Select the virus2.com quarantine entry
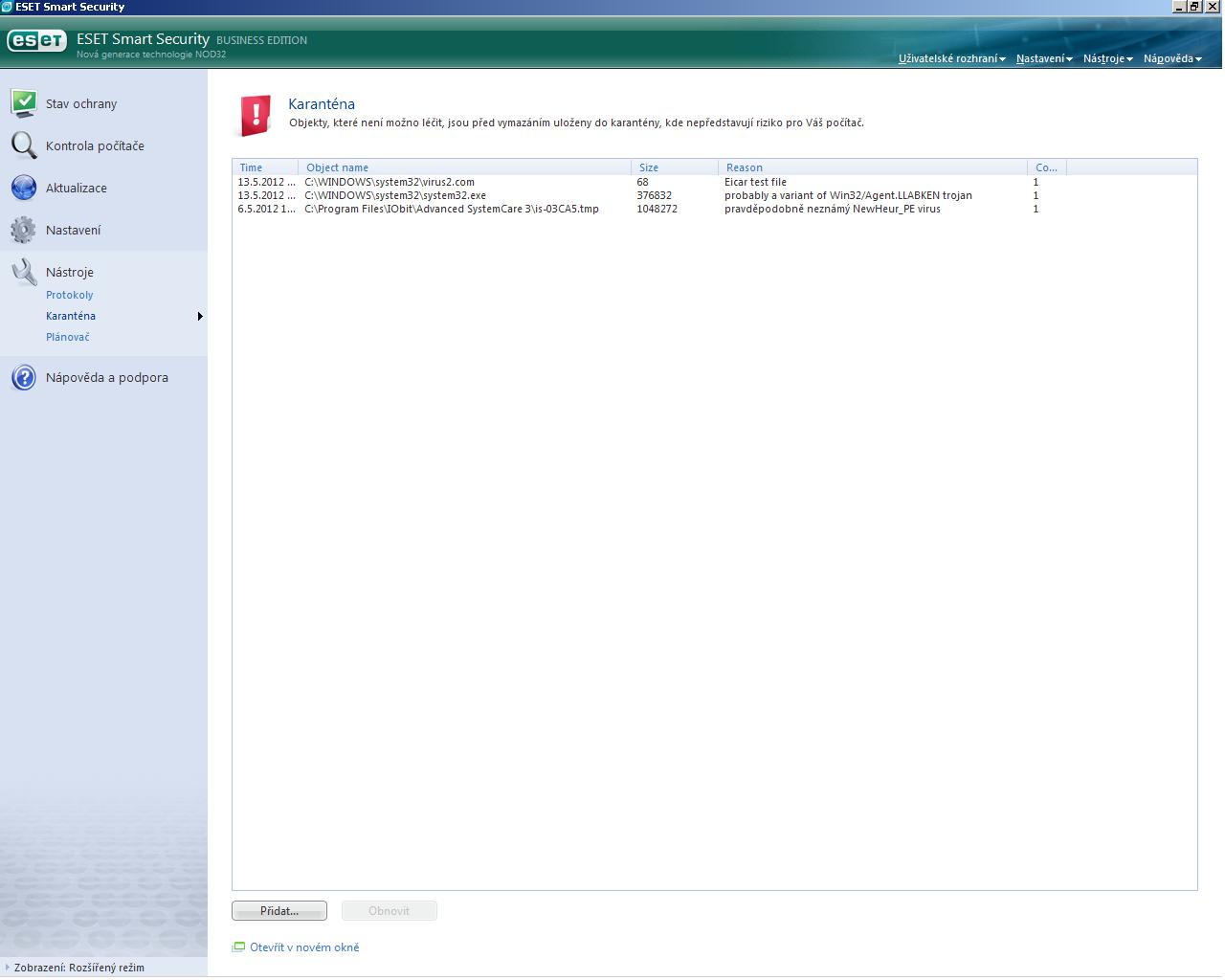1225x980 pixels. coord(390,182)
